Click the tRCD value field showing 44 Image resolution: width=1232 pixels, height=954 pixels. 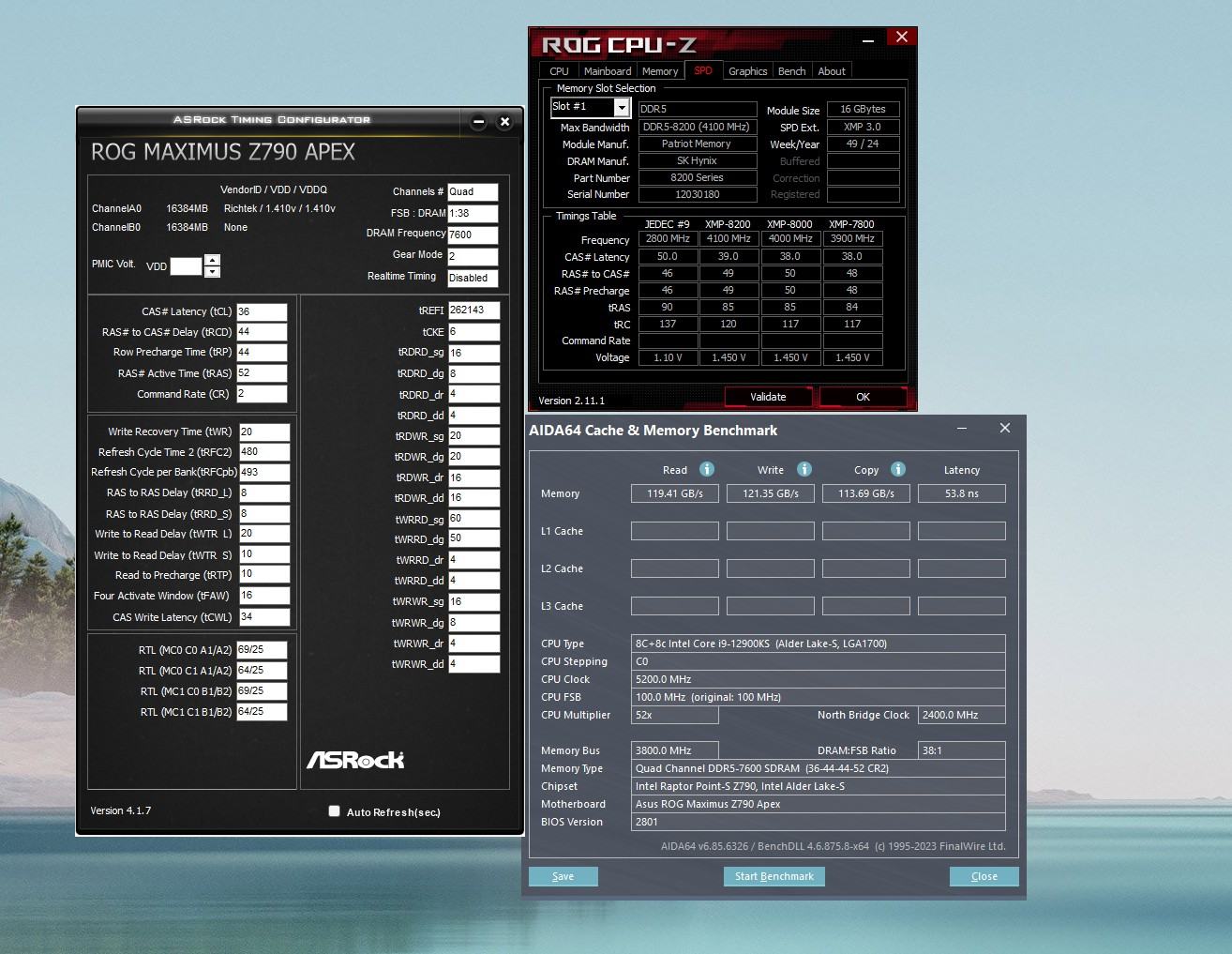[262, 332]
